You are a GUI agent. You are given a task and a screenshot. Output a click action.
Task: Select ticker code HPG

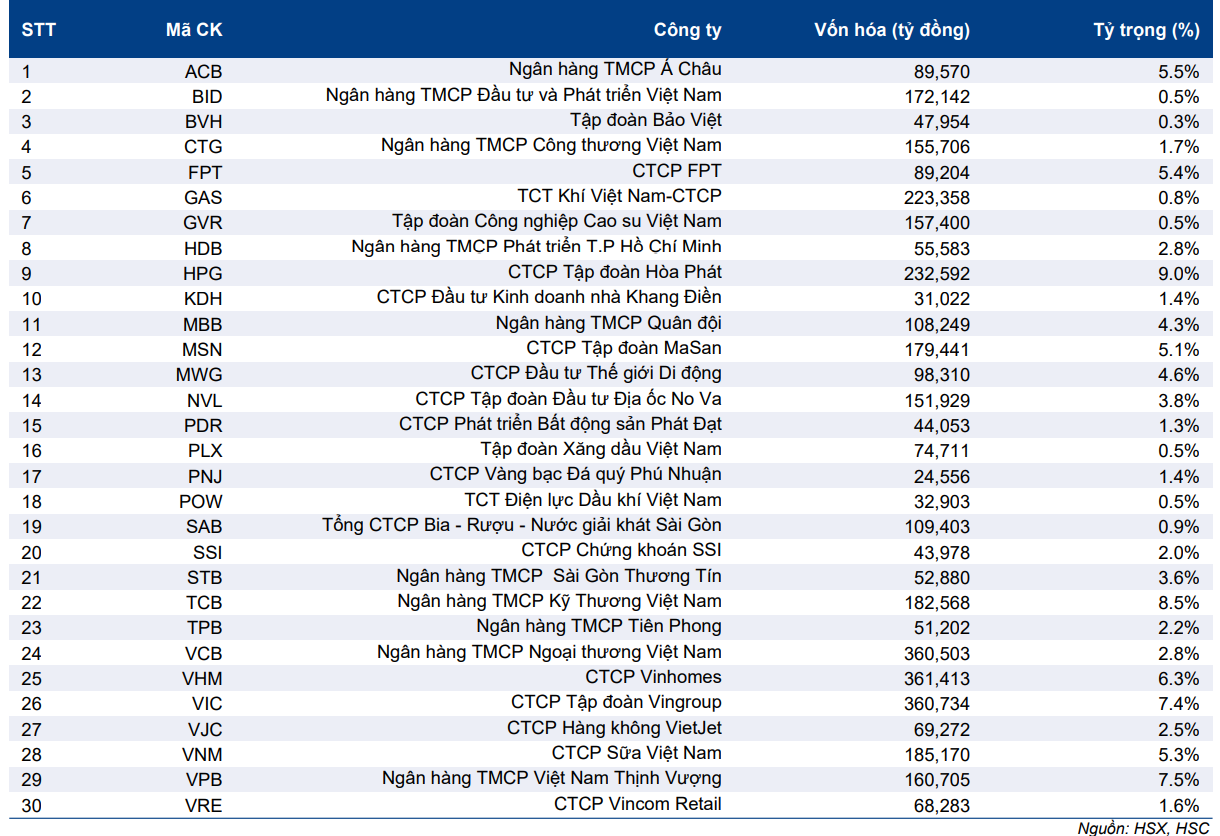(204, 274)
